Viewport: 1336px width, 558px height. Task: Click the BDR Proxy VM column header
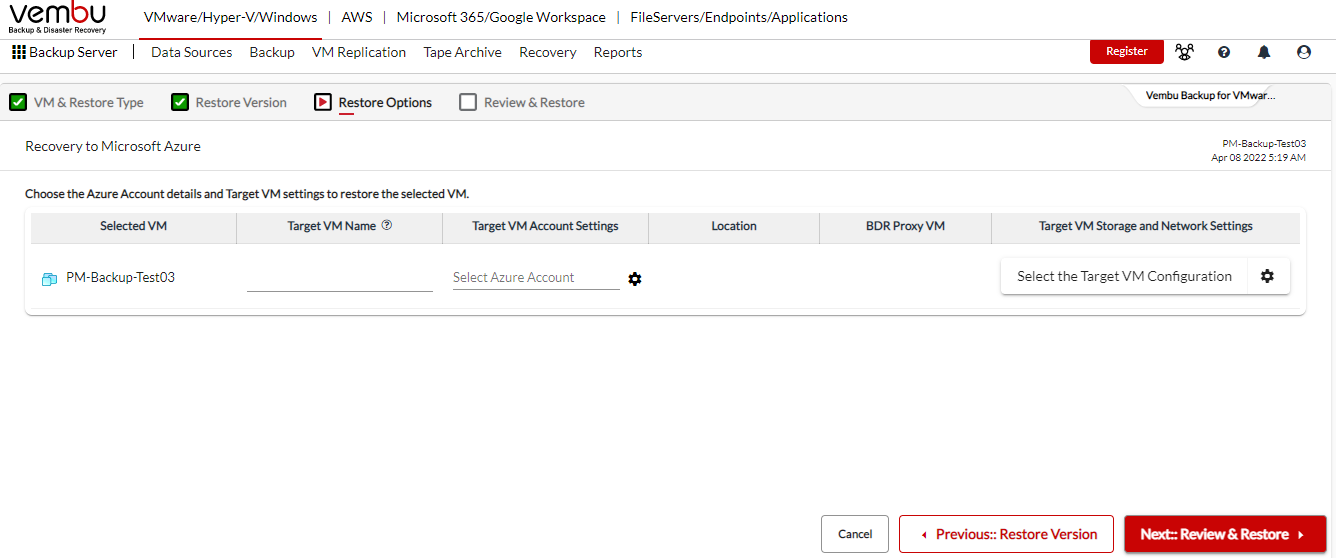click(905, 226)
